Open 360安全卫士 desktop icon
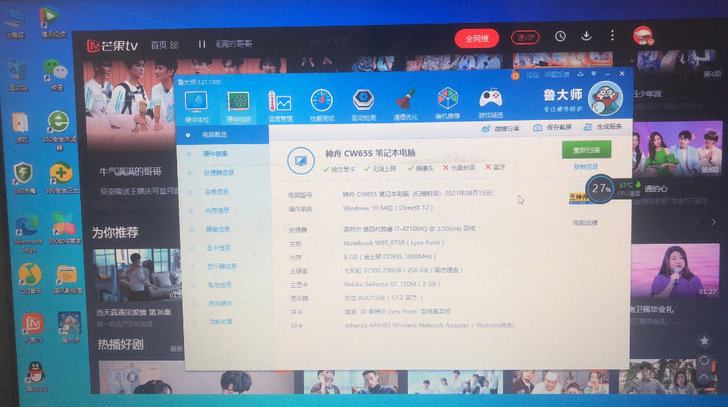The height and width of the screenshot is (407, 728). tap(60, 173)
